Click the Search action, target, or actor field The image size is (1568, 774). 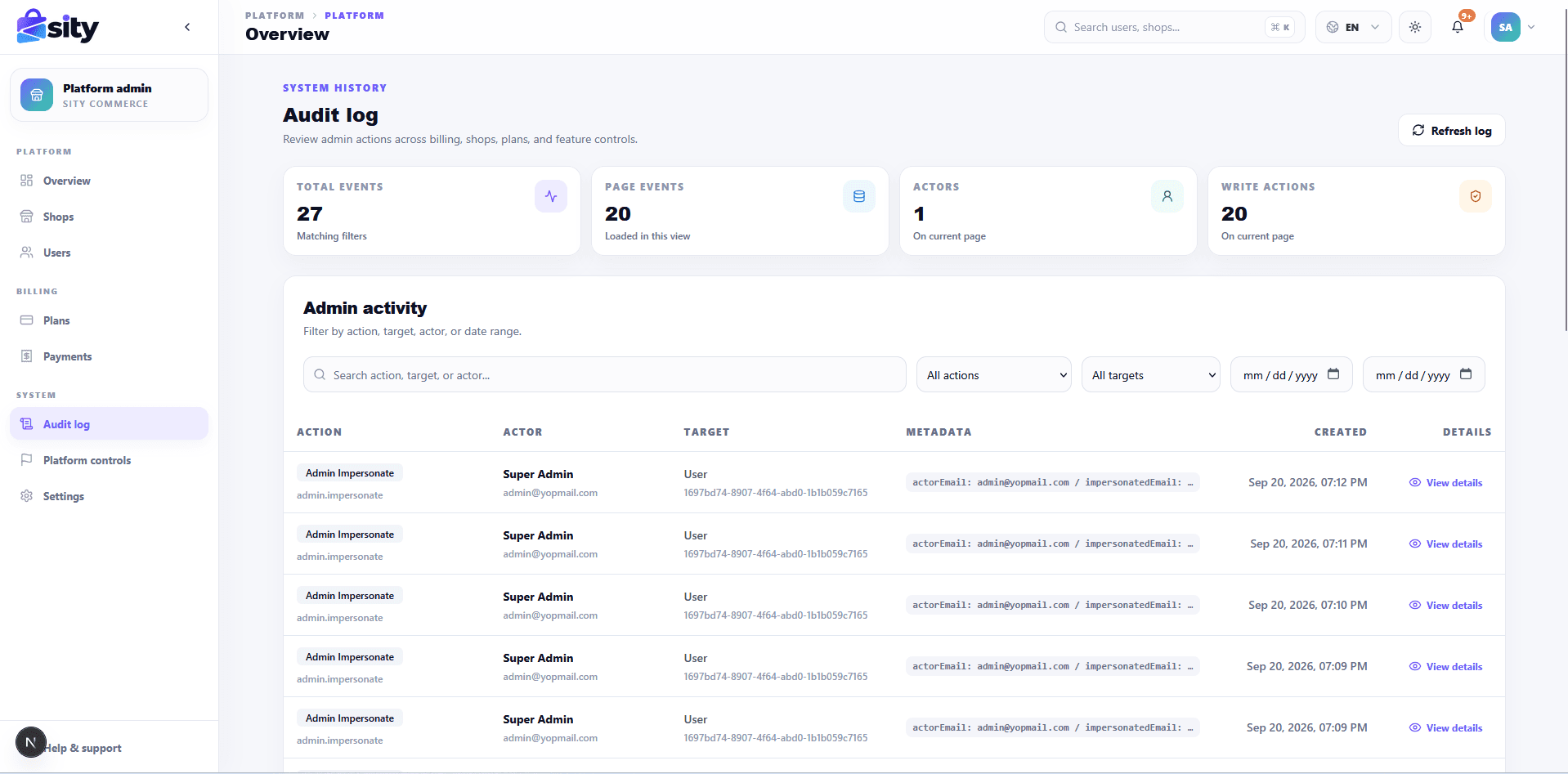[604, 375]
